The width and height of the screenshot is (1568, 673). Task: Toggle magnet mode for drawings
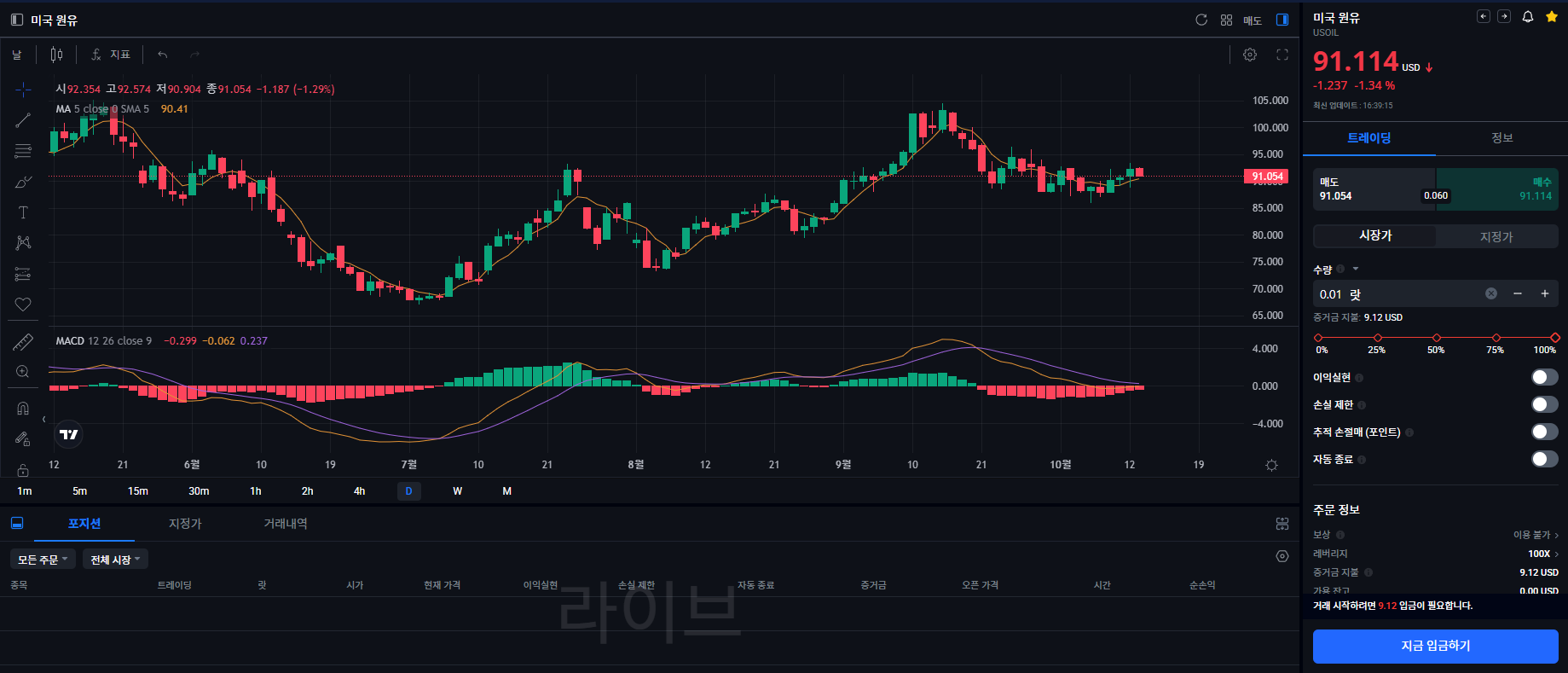pos(23,409)
